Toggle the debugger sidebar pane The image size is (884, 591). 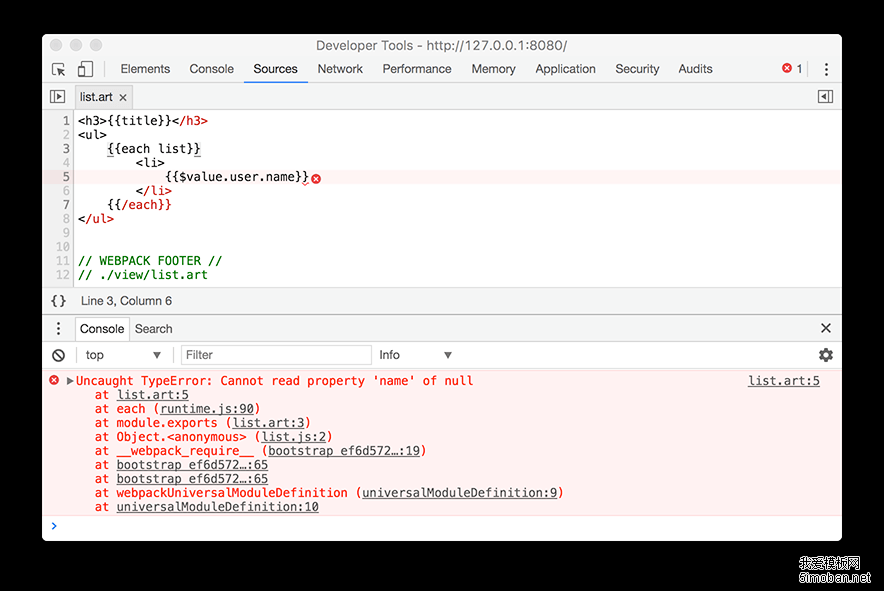tap(825, 97)
